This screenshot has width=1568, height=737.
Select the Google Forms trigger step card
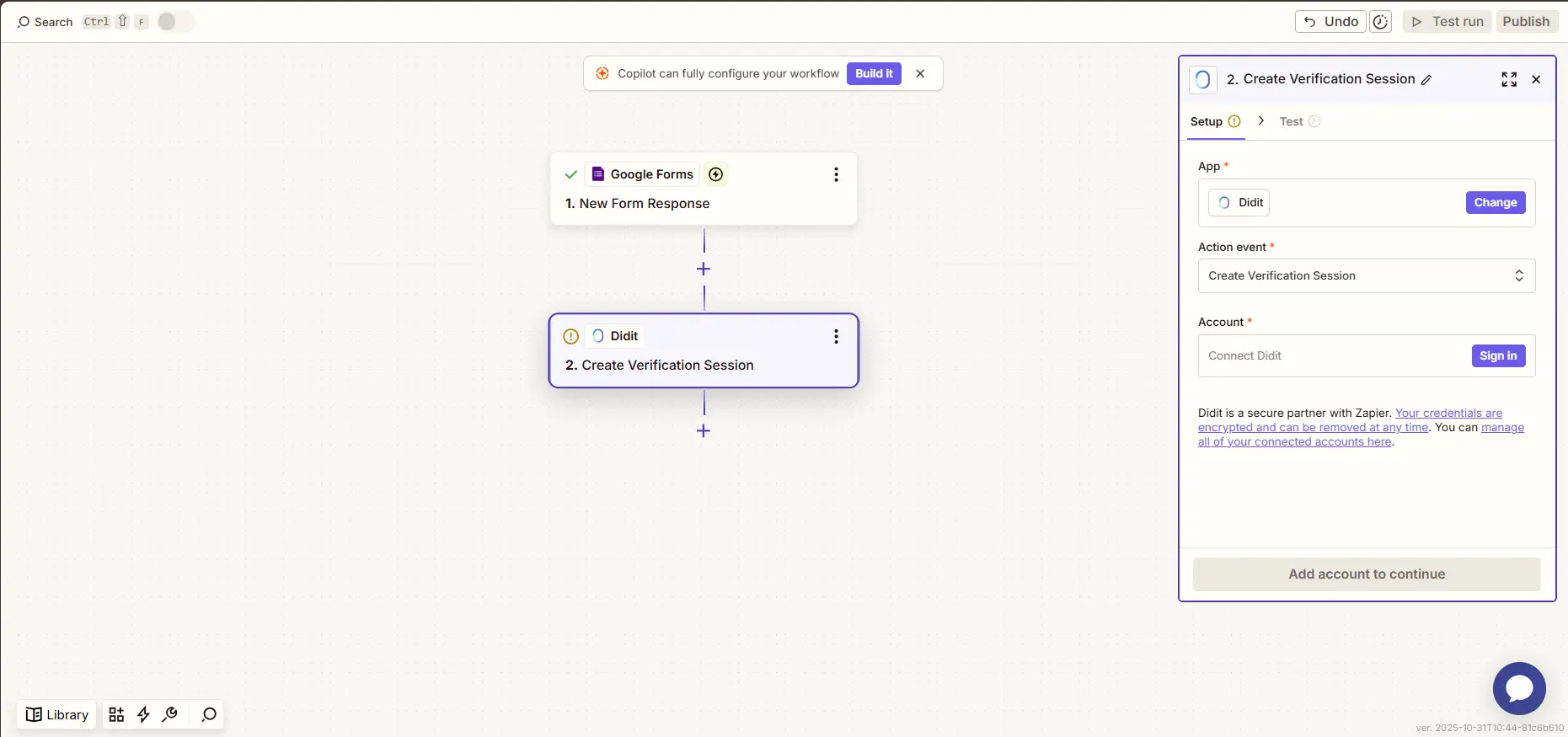tap(704, 189)
